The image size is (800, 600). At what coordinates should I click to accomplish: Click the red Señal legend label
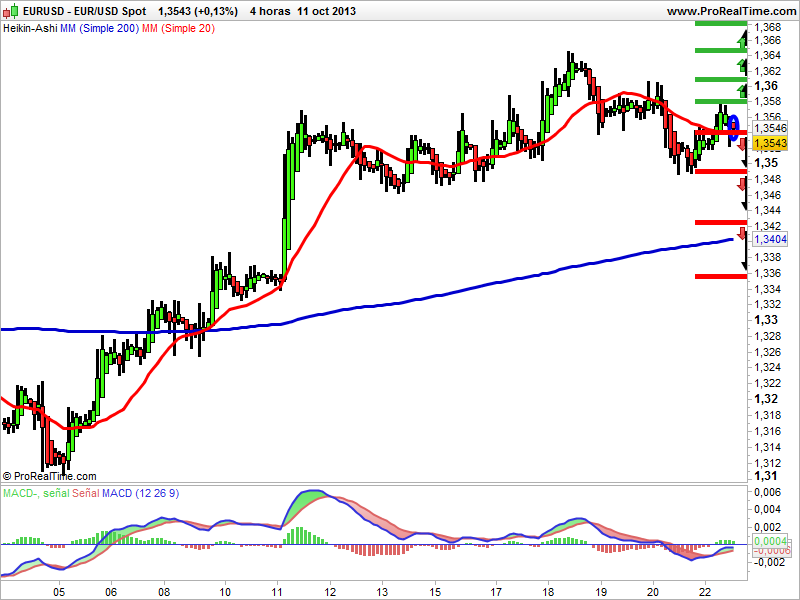(86, 493)
